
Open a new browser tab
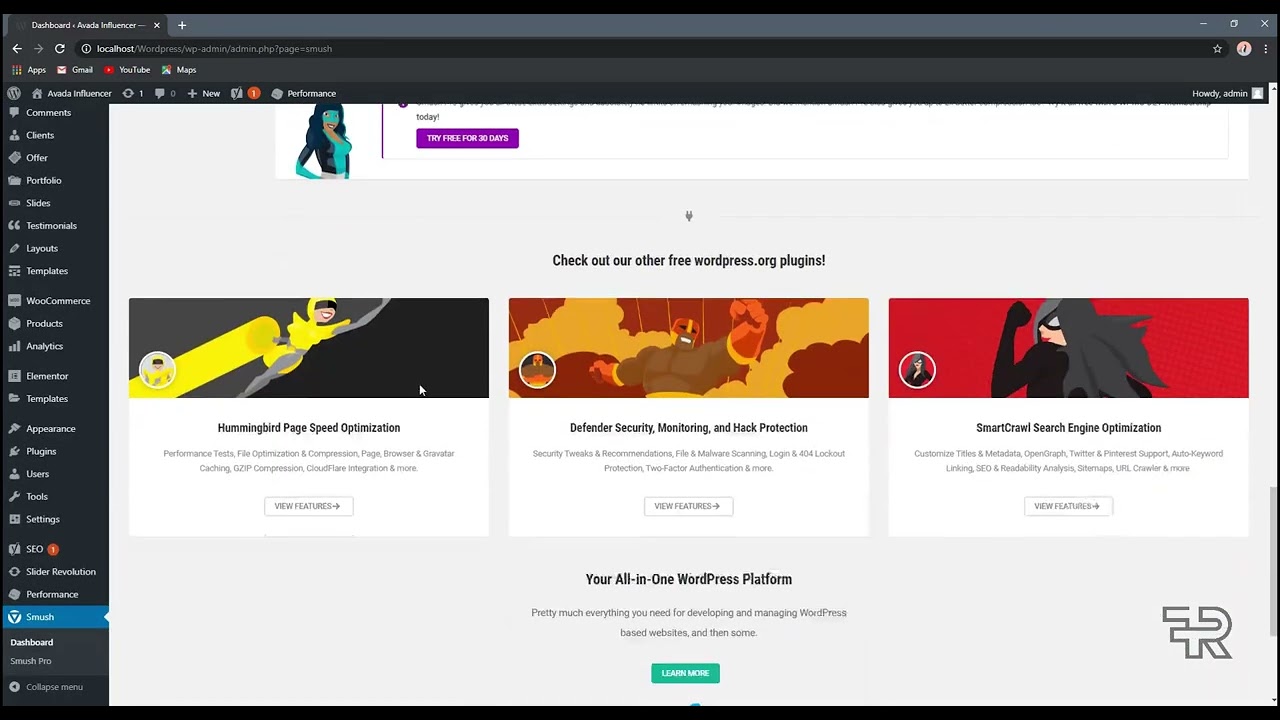coord(181,25)
